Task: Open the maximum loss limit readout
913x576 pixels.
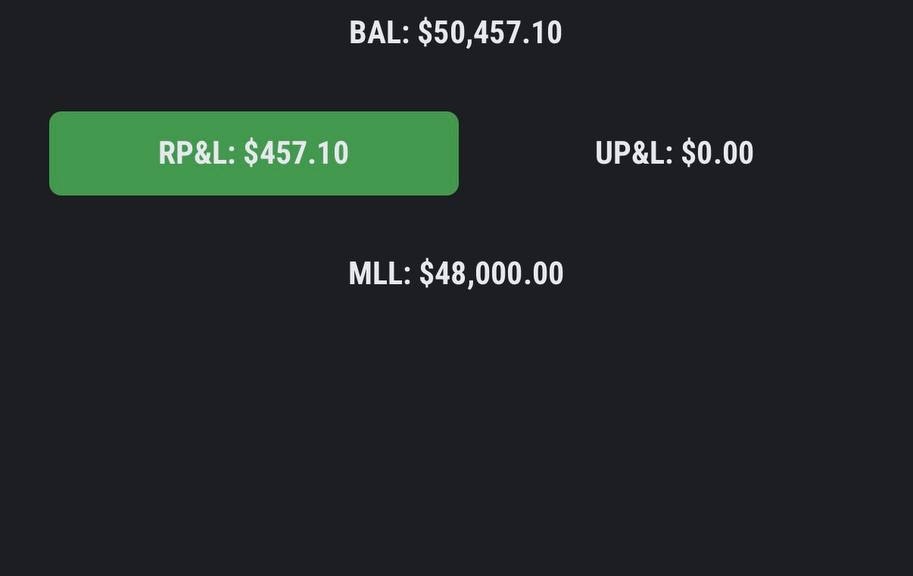Action: 456,274
